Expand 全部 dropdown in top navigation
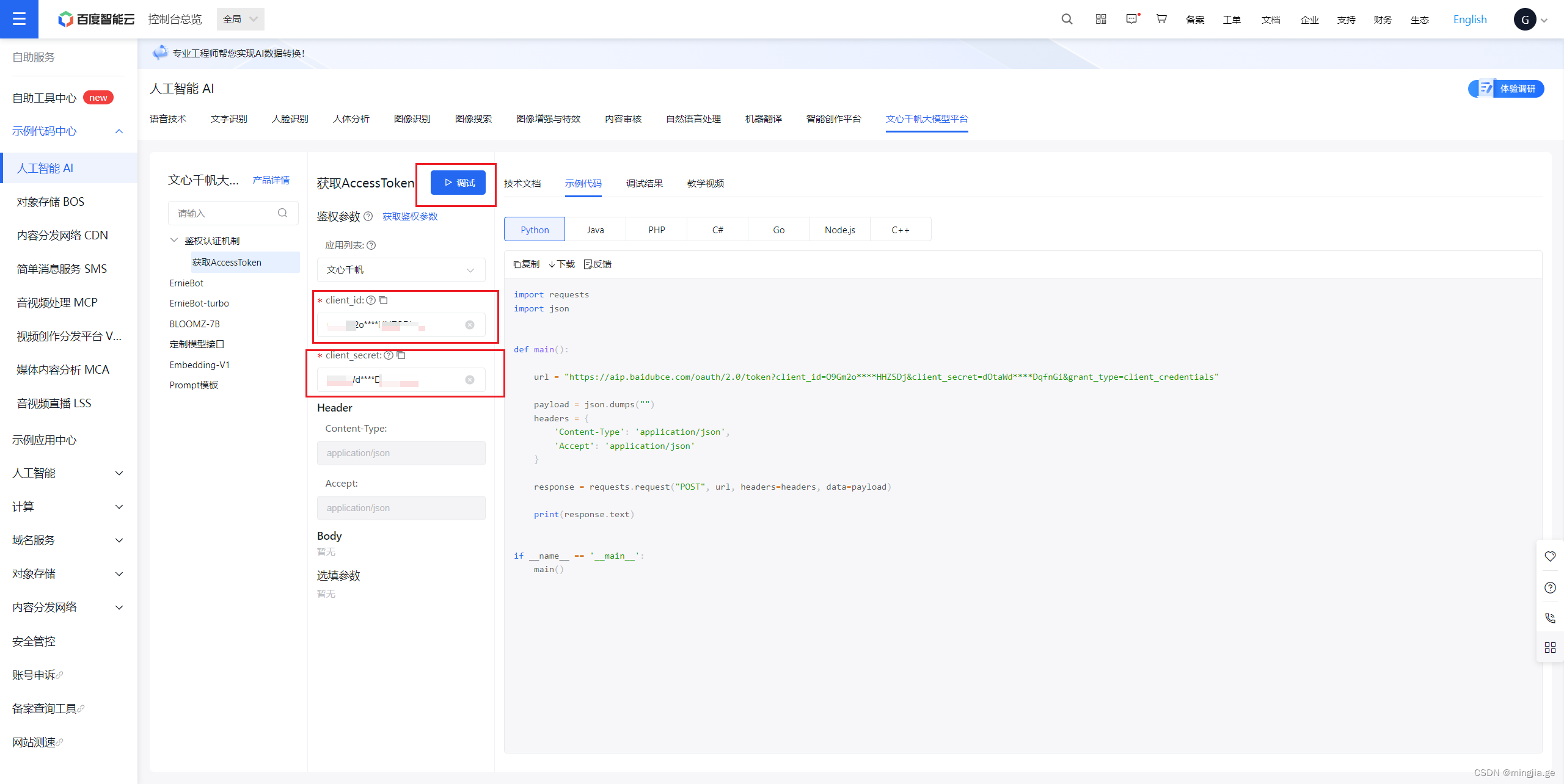 243,17
